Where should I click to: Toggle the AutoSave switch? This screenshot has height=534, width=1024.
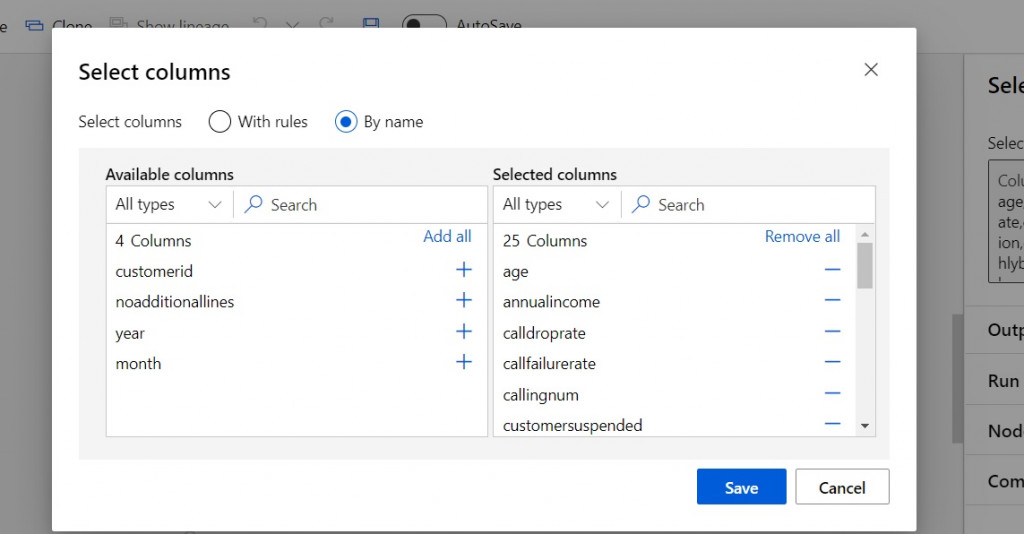click(424, 24)
